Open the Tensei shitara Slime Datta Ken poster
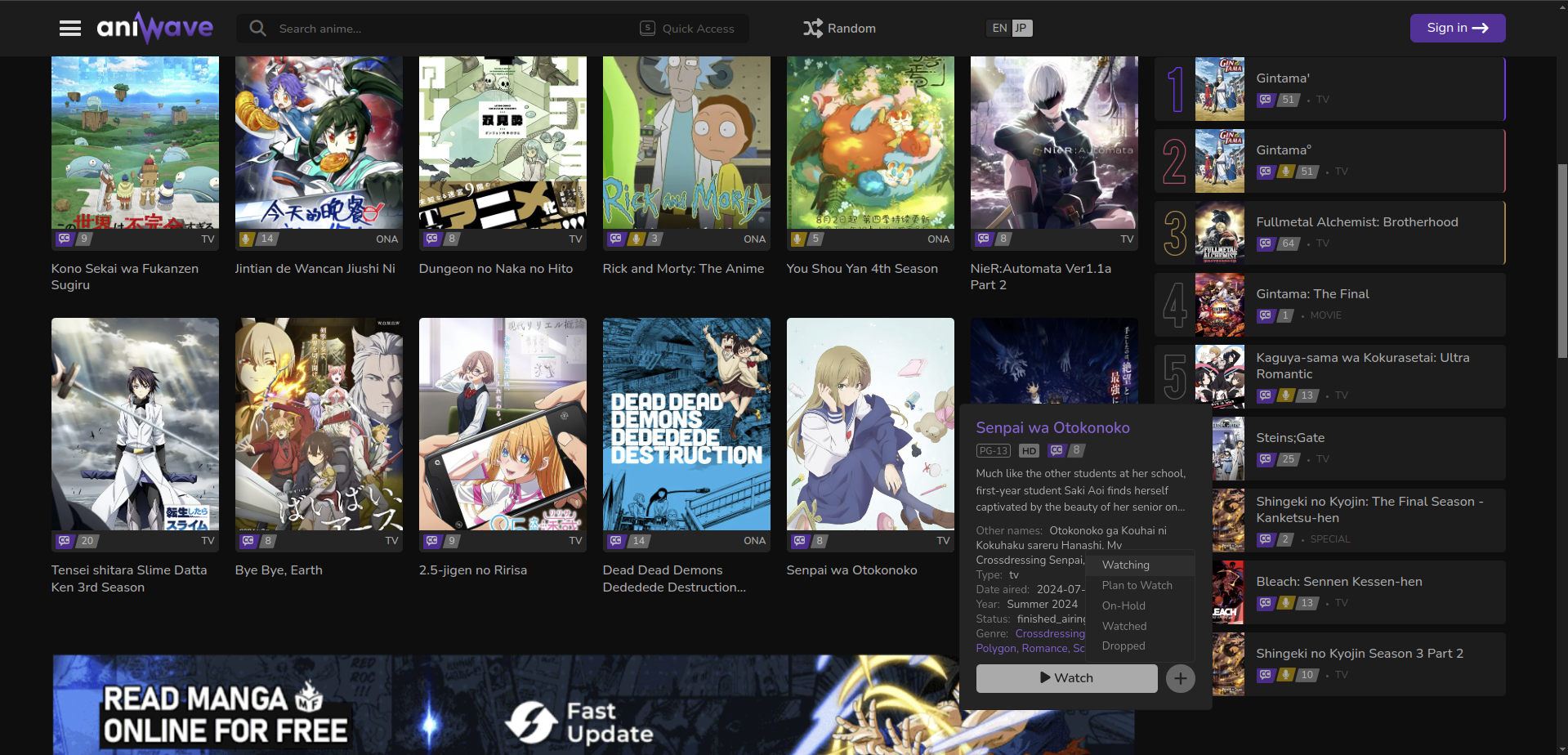 click(x=135, y=424)
